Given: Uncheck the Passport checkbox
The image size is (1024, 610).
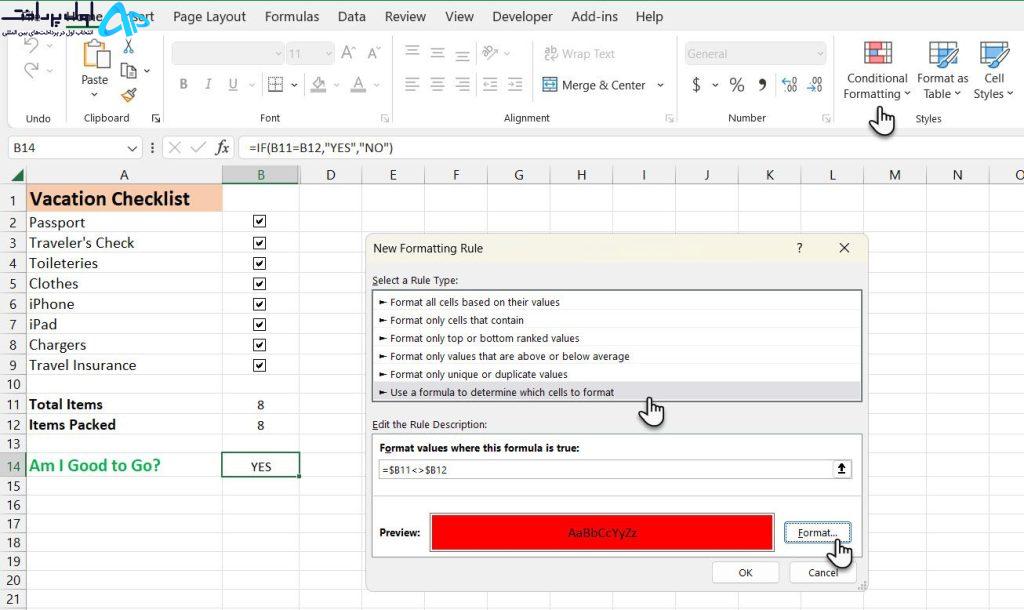Looking at the screenshot, I should tap(259, 221).
